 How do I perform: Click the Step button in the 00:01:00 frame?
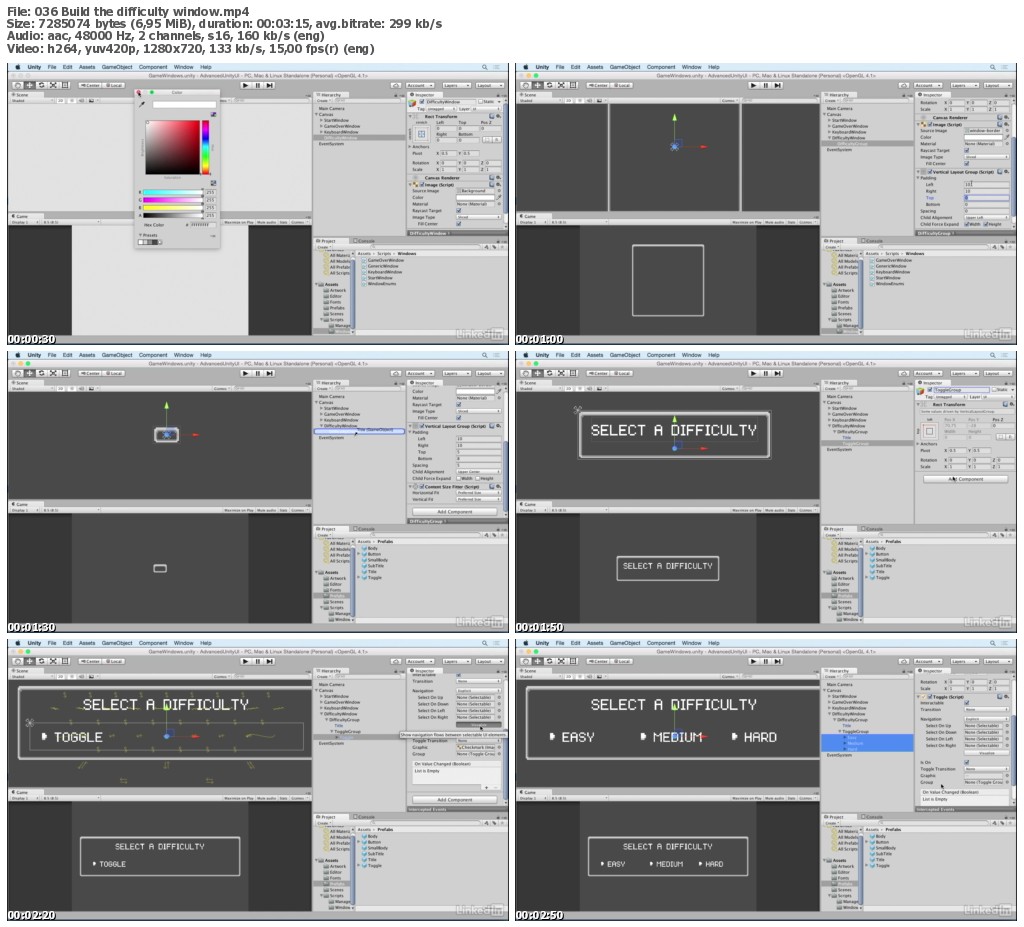(x=778, y=85)
